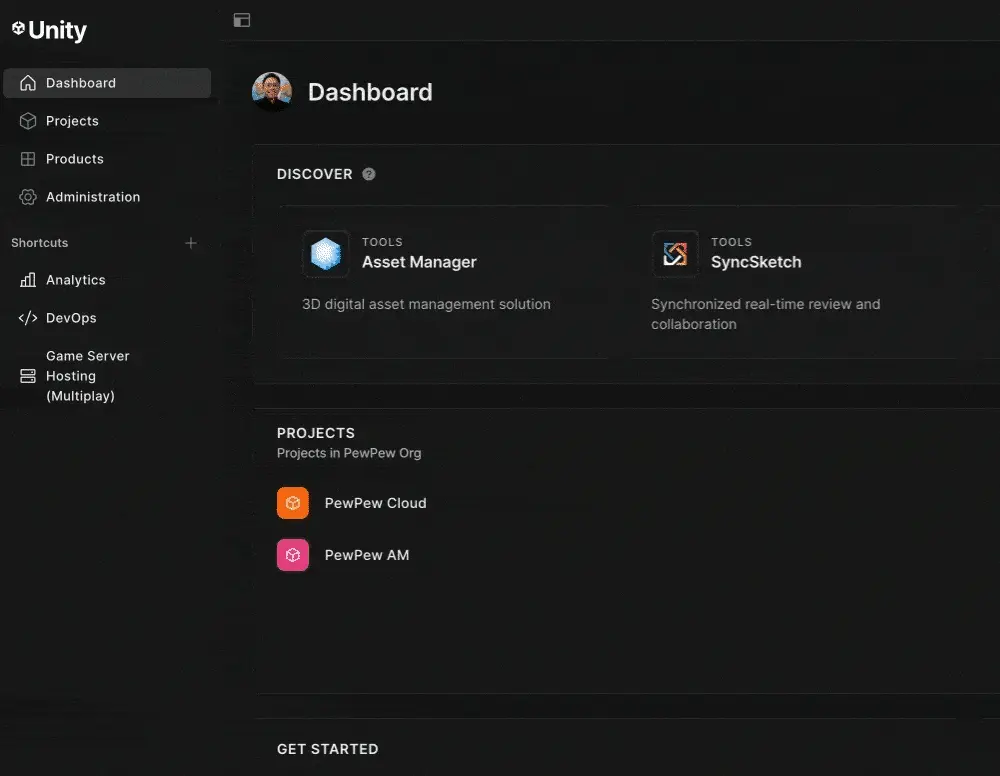This screenshot has width=1000, height=776.
Task: Open the PewPew AM project link
Action: point(367,555)
